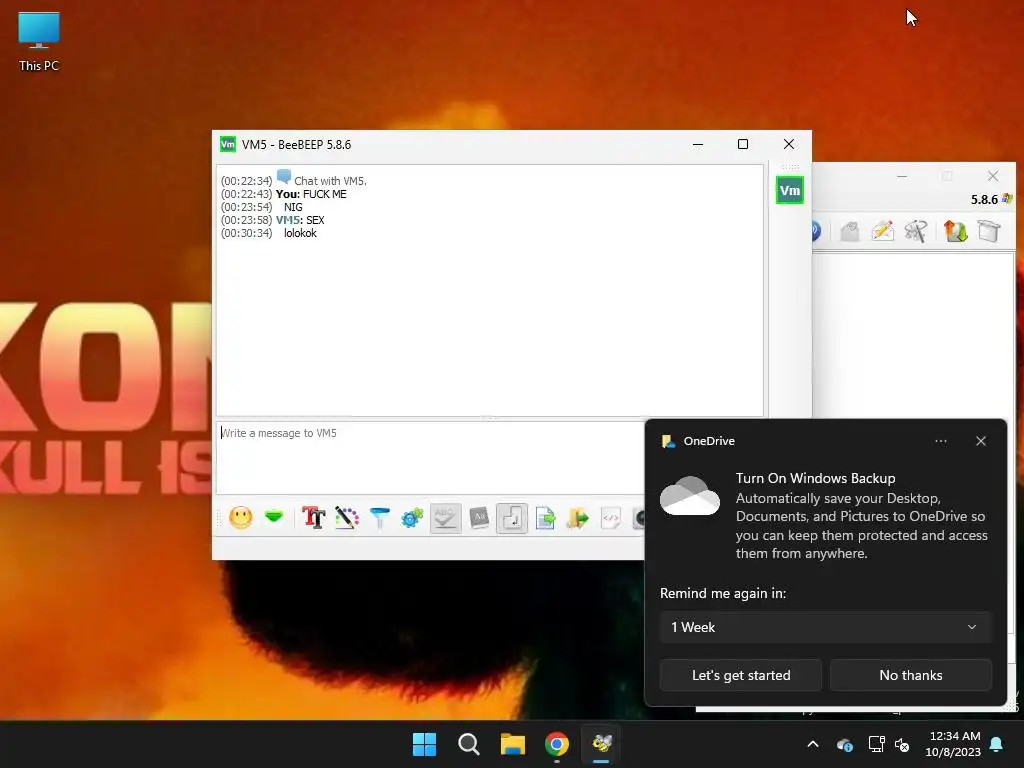Image resolution: width=1024 pixels, height=768 pixels.
Task: Maximize the VM5 BeeBEEP chat window
Action: click(743, 144)
